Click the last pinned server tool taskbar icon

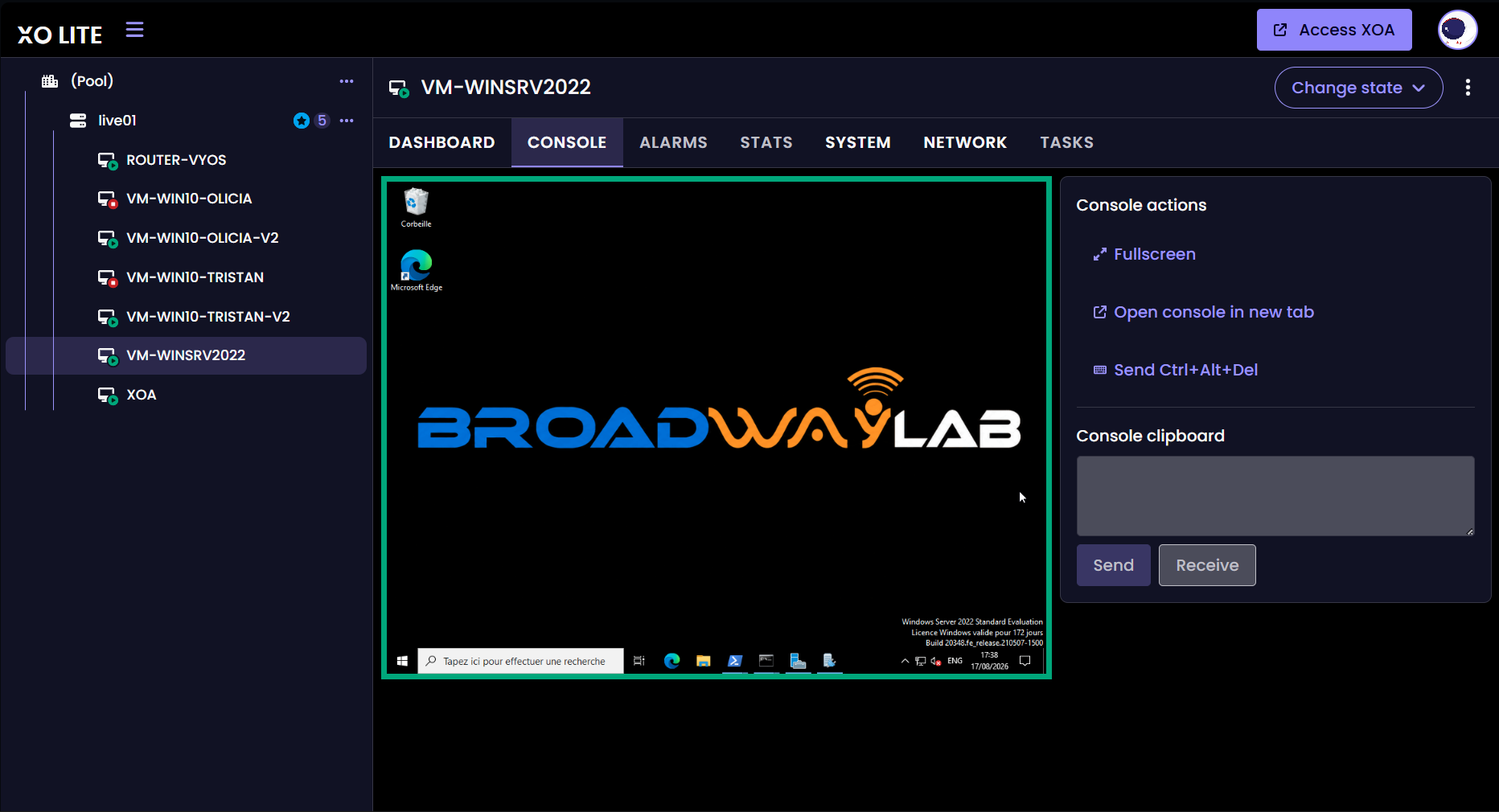[829, 661]
